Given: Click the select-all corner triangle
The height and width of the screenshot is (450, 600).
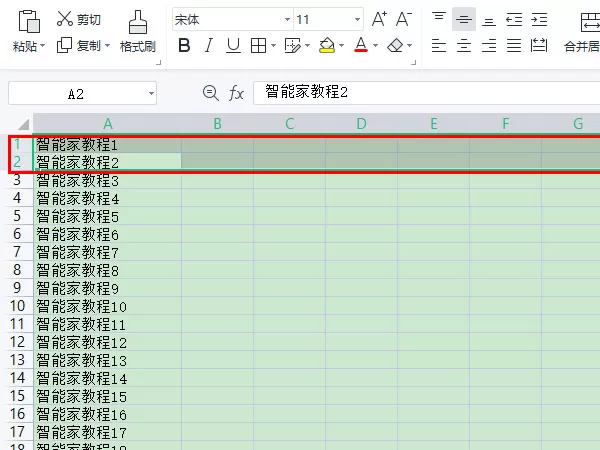Looking at the screenshot, I should click(x=24, y=125).
